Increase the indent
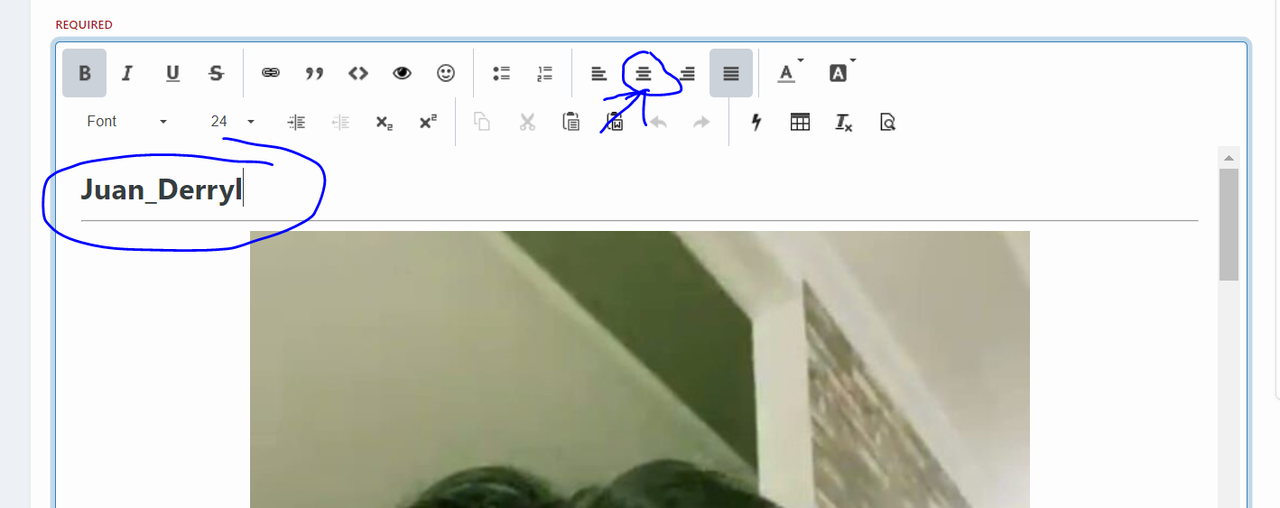Image resolution: width=1280 pixels, height=508 pixels. [x=296, y=122]
